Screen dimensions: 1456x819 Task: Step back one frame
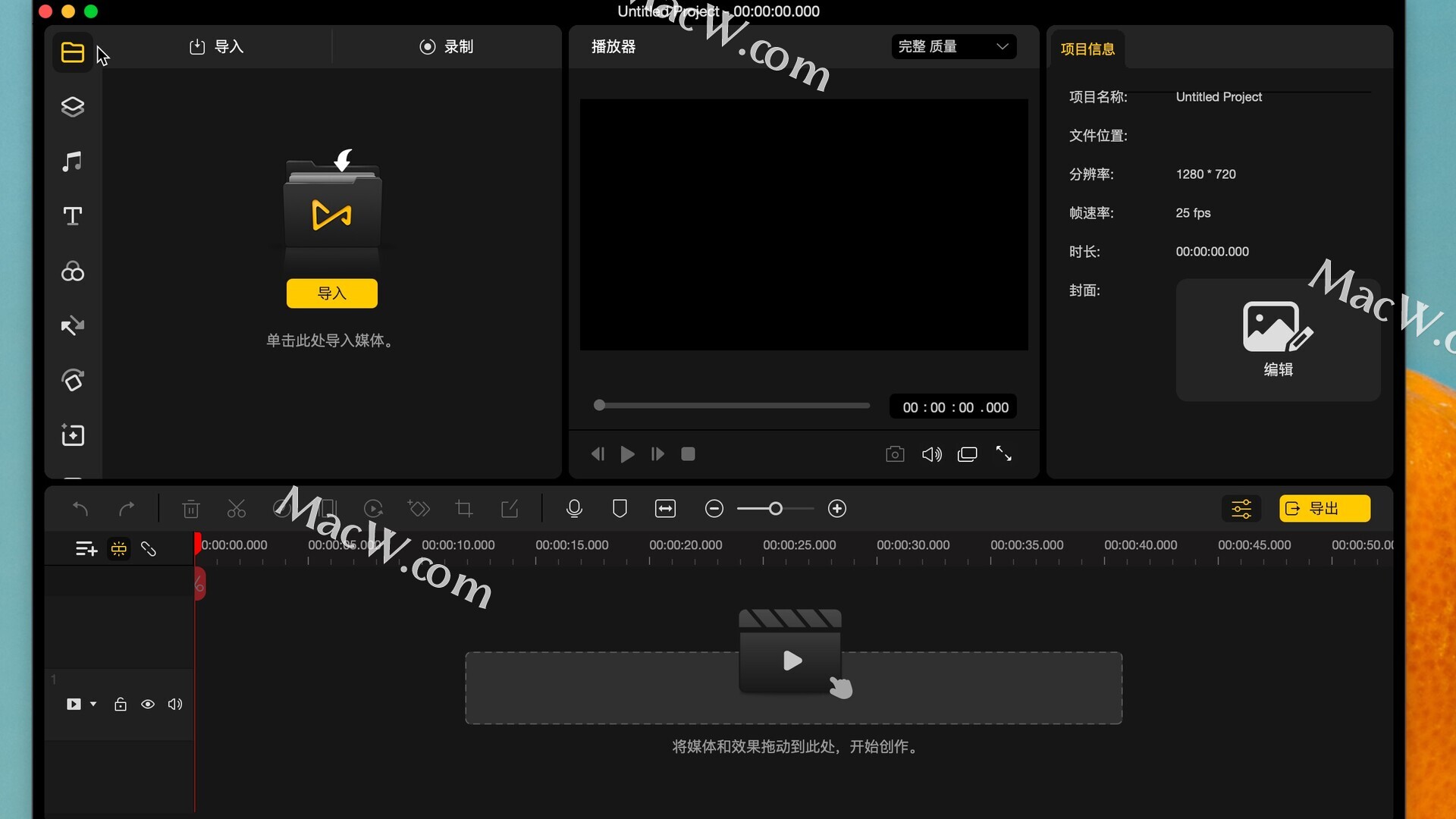pos(598,454)
